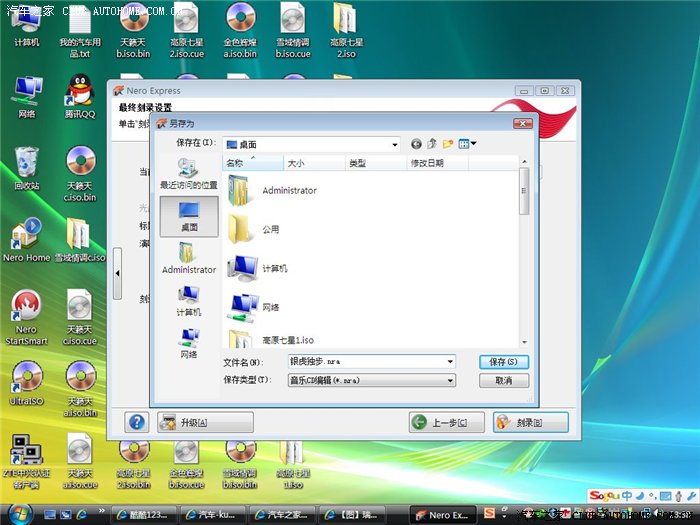Select 网络 desktop icon
The image size is (700, 525).
pyautogui.click(x=26, y=97)
